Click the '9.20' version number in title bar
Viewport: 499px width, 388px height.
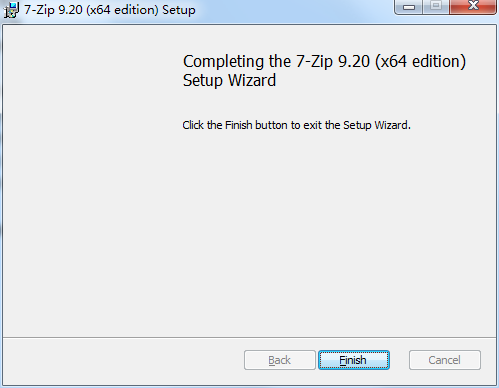(70, 10)
